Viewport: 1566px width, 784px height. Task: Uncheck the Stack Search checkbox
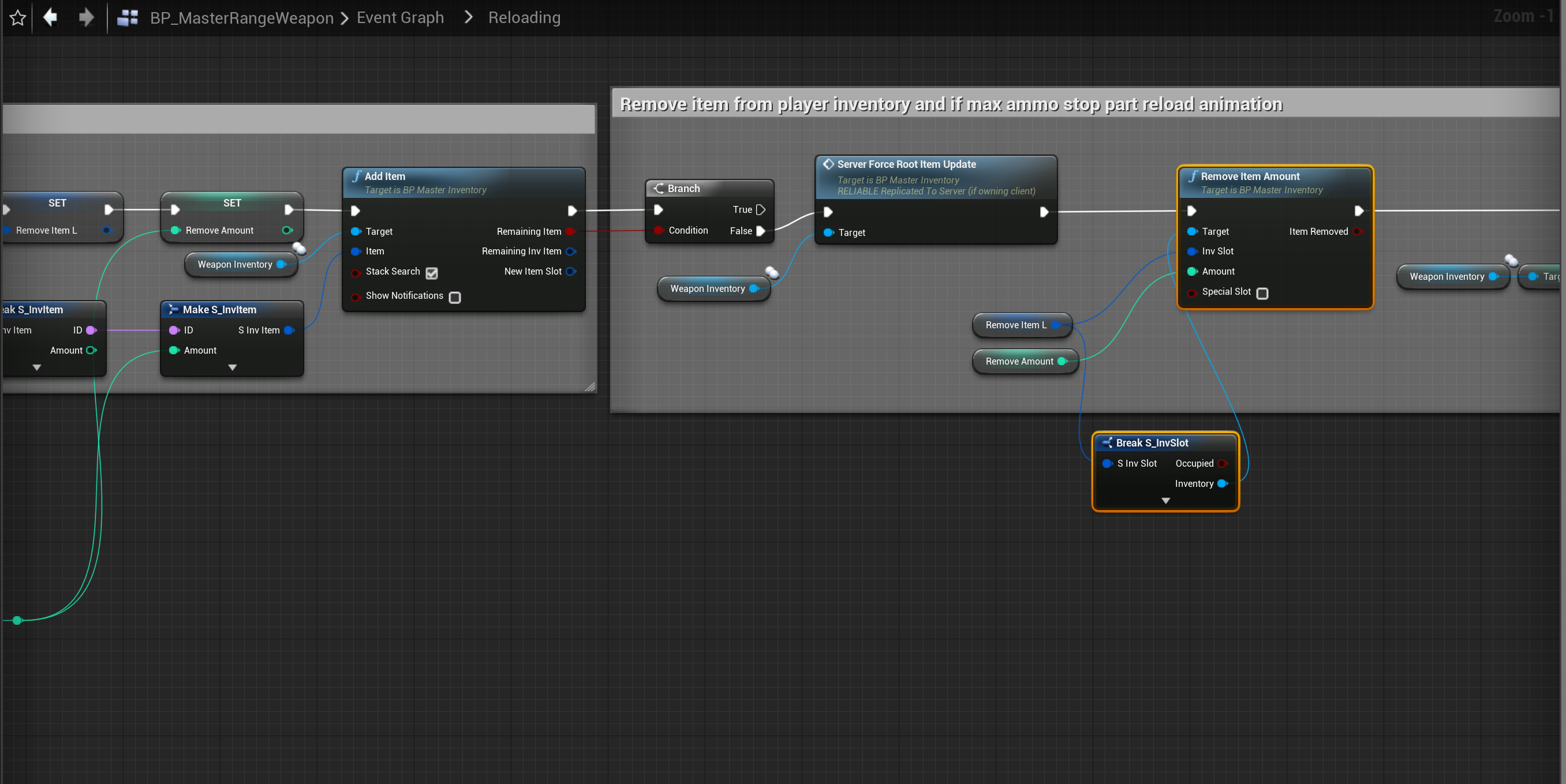(432, 273)
